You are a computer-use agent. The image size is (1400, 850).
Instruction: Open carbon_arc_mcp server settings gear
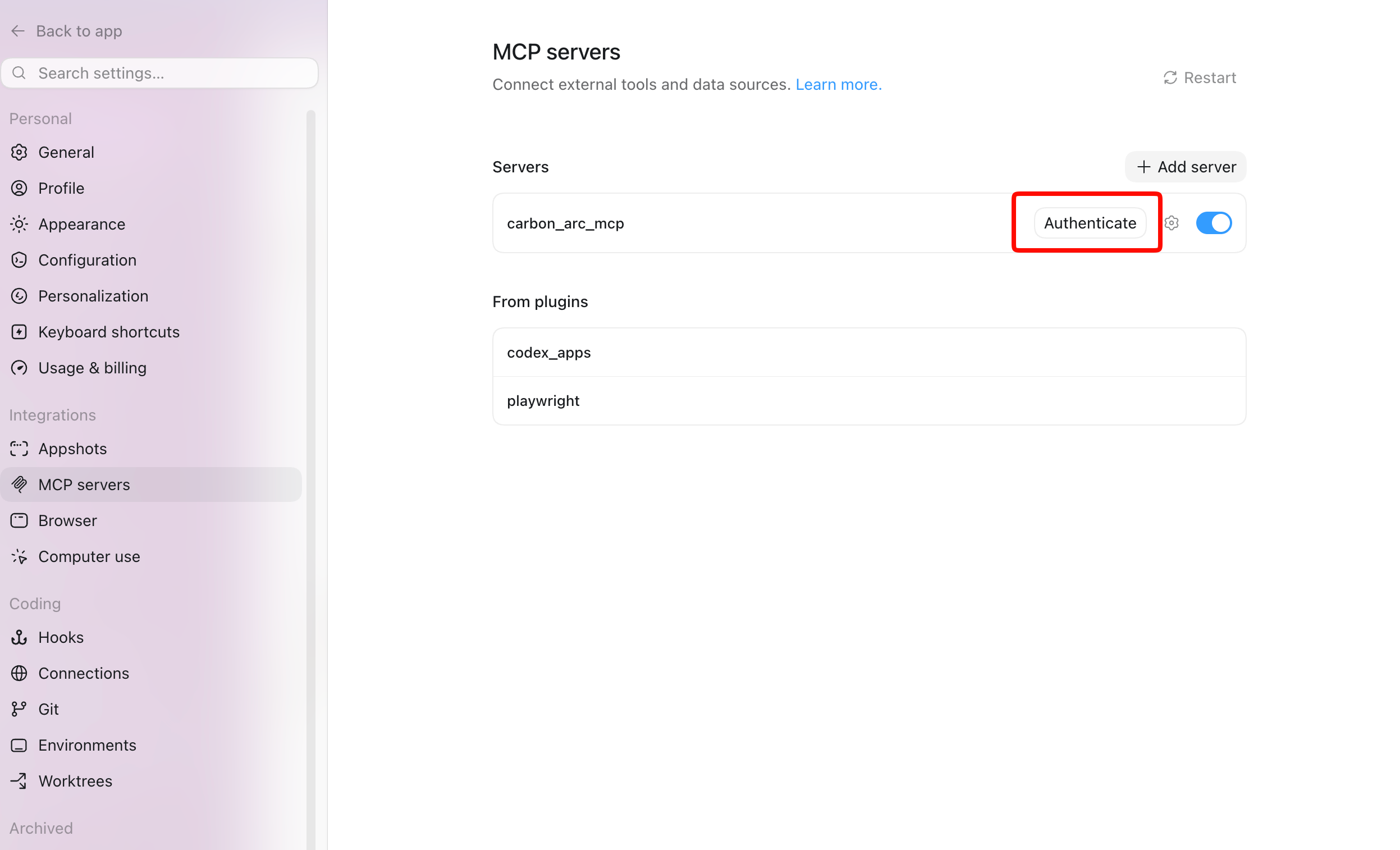pos(1171,223)
